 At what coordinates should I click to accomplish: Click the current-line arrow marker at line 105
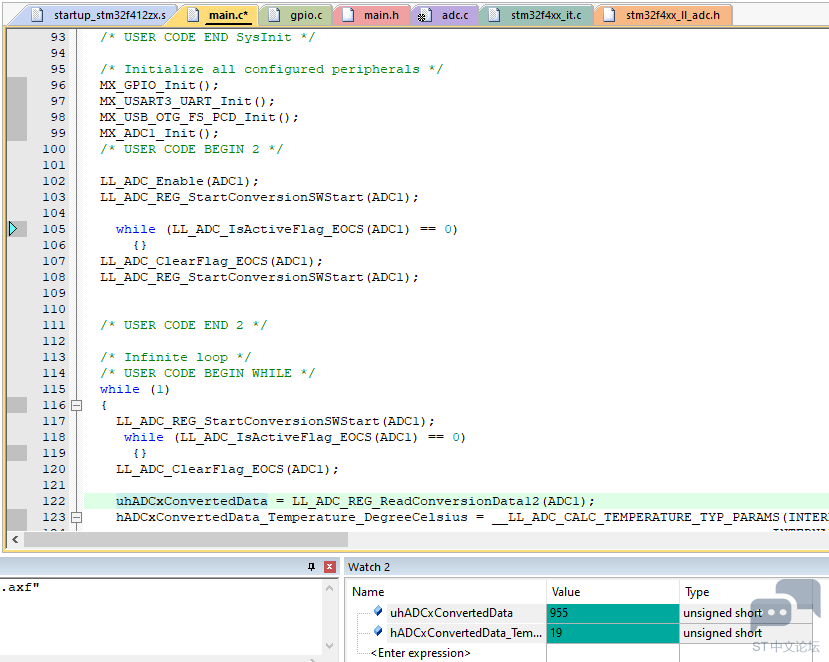point(13,229)
